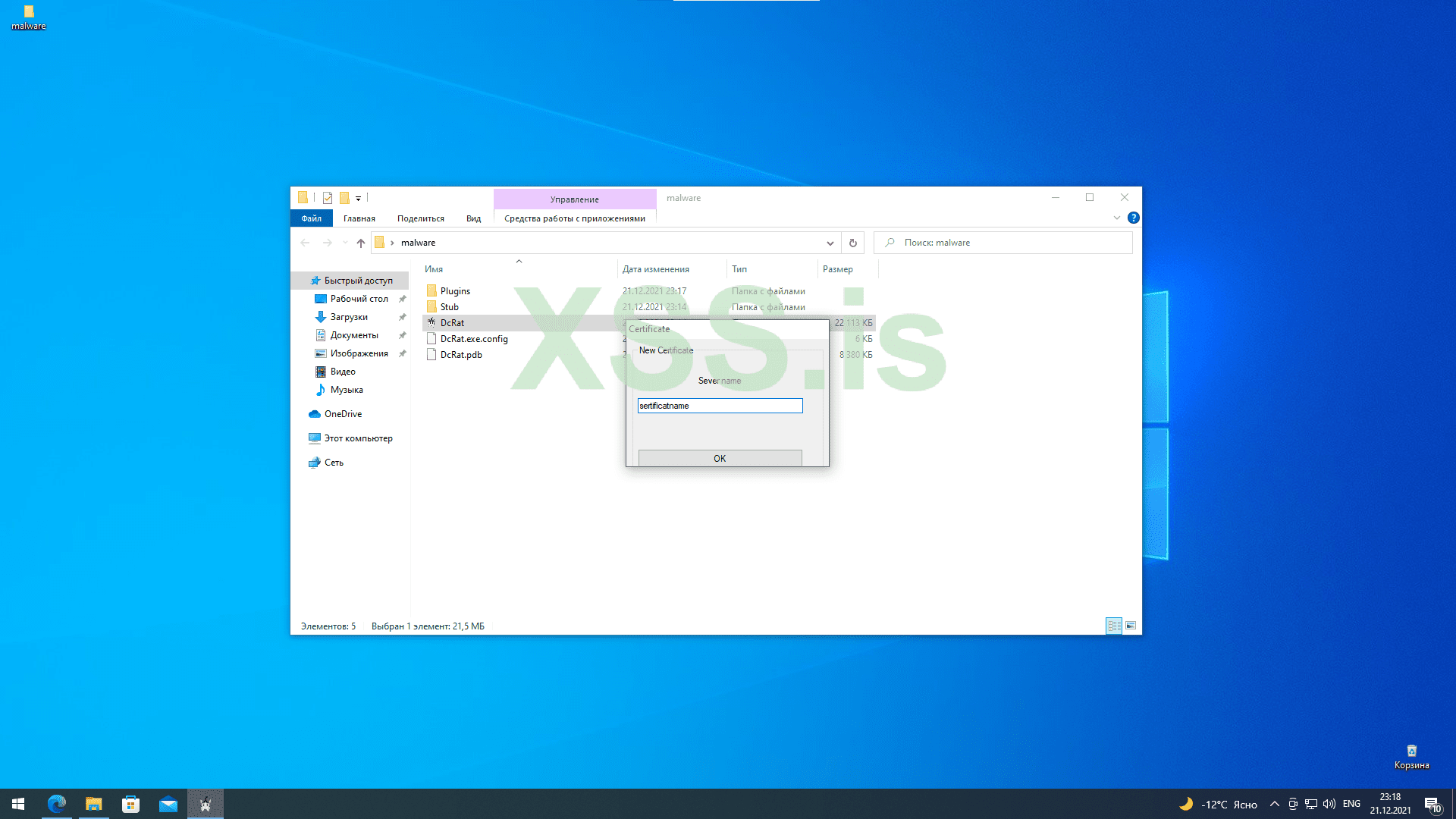Open the quick access toolbar customize arrow

[358, 198]
